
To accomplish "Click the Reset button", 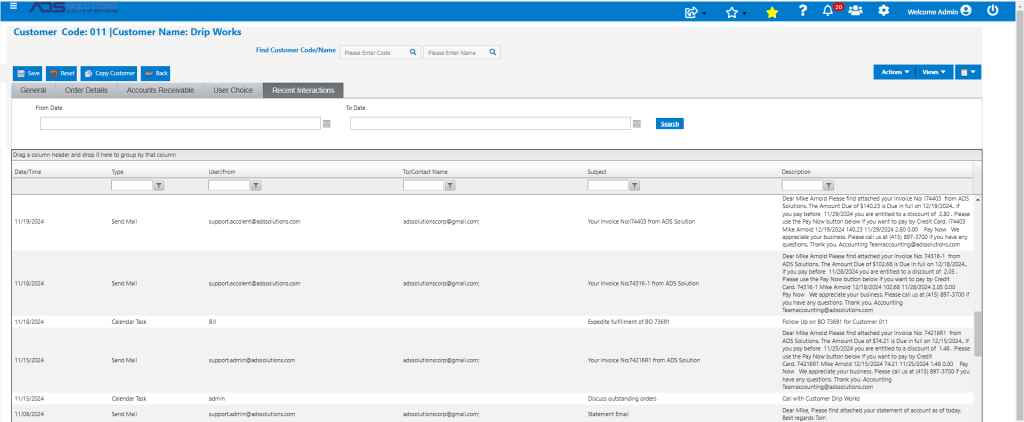I will 62,73.
